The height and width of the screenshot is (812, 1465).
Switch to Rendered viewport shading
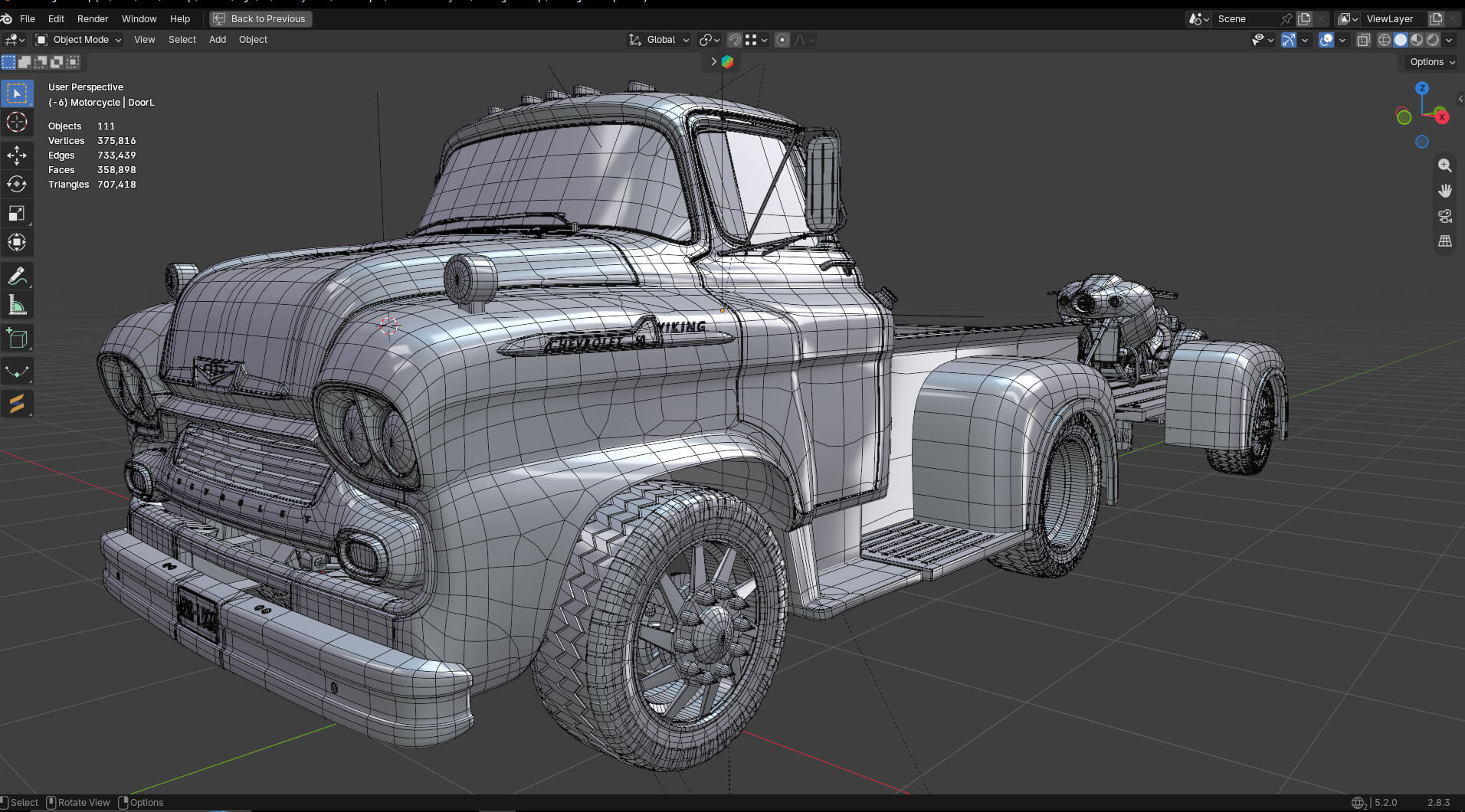coord(1433,40)
